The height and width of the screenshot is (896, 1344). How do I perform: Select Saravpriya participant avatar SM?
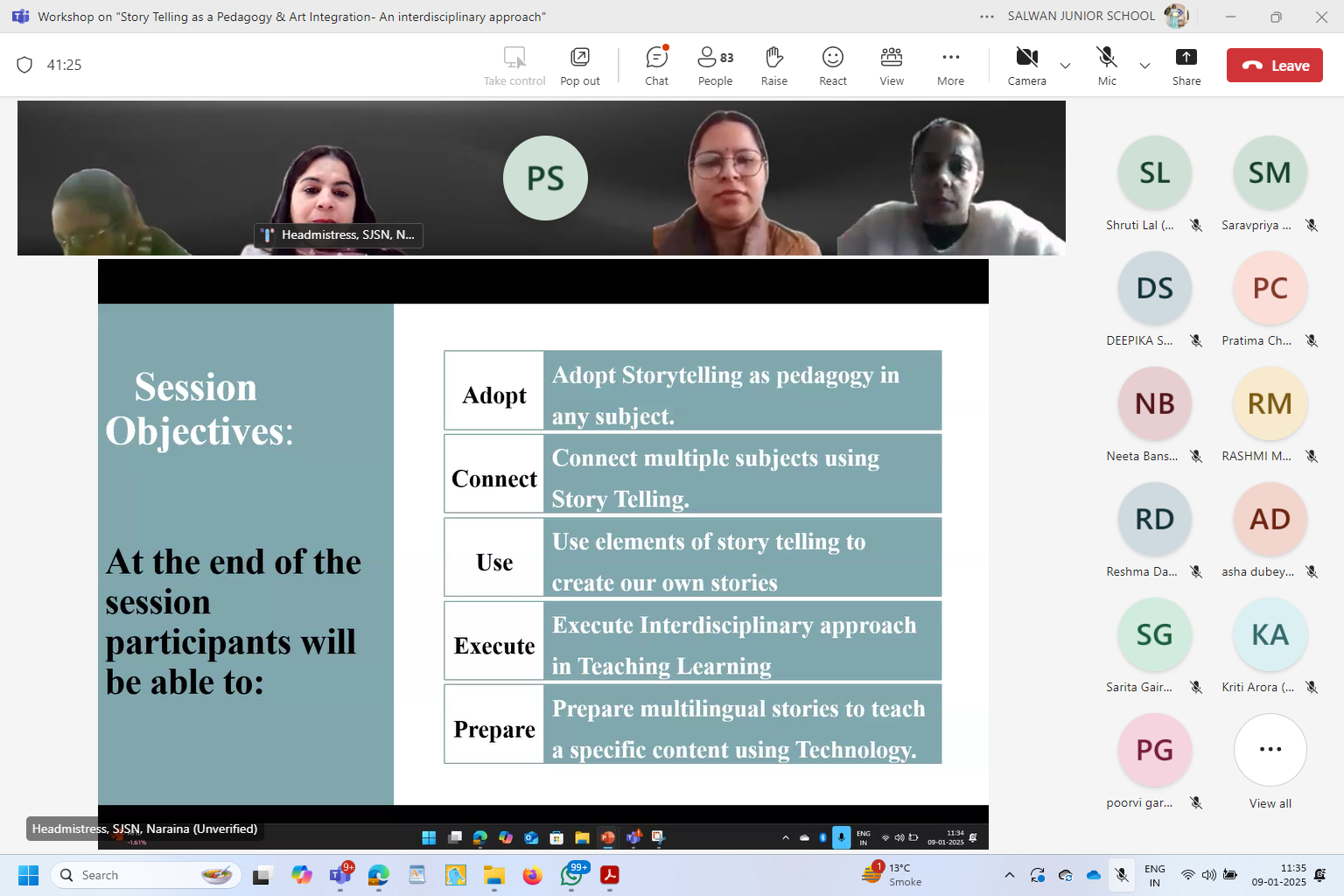click(1270, 173)
